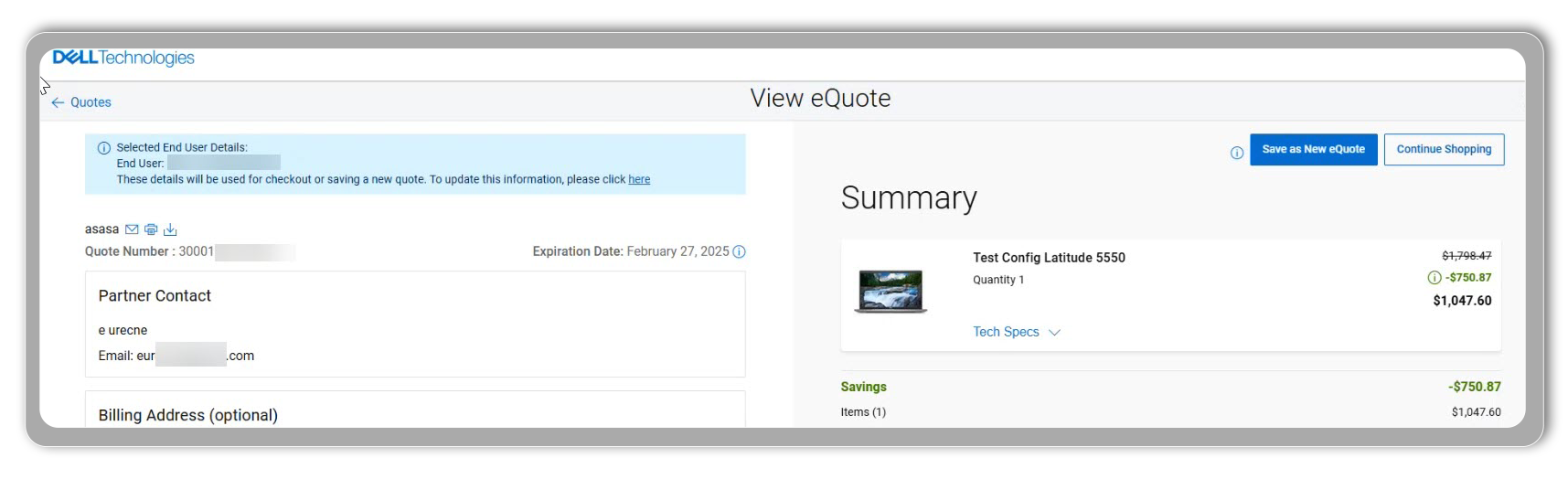
Task: Click info icon in Selected End User banner
Action: (104, 148)
